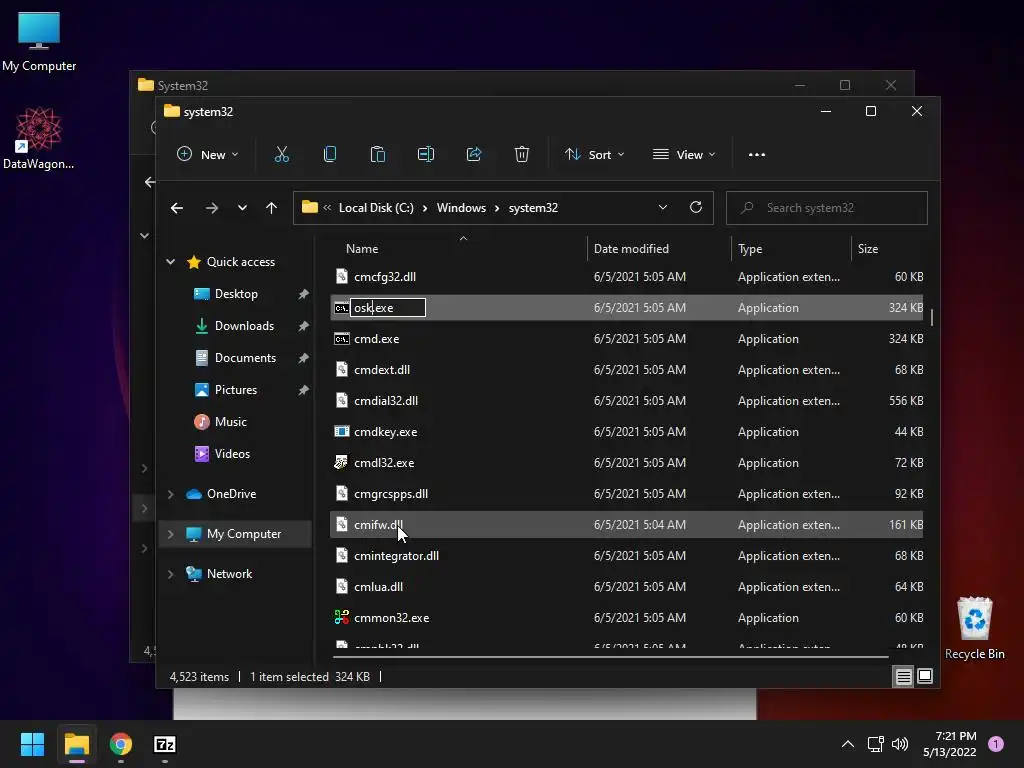Go back with the left arrow
The height and width of the screenshot is (768, 1024).
176,208
